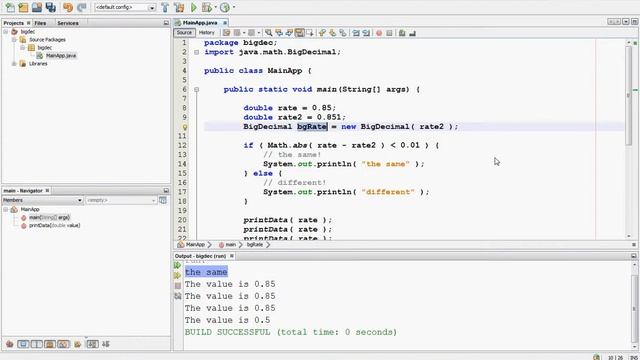The height and width of the screenshot is (360, 640).
Task: Select the MainApp.java editor tab
Action: [200, 23]
